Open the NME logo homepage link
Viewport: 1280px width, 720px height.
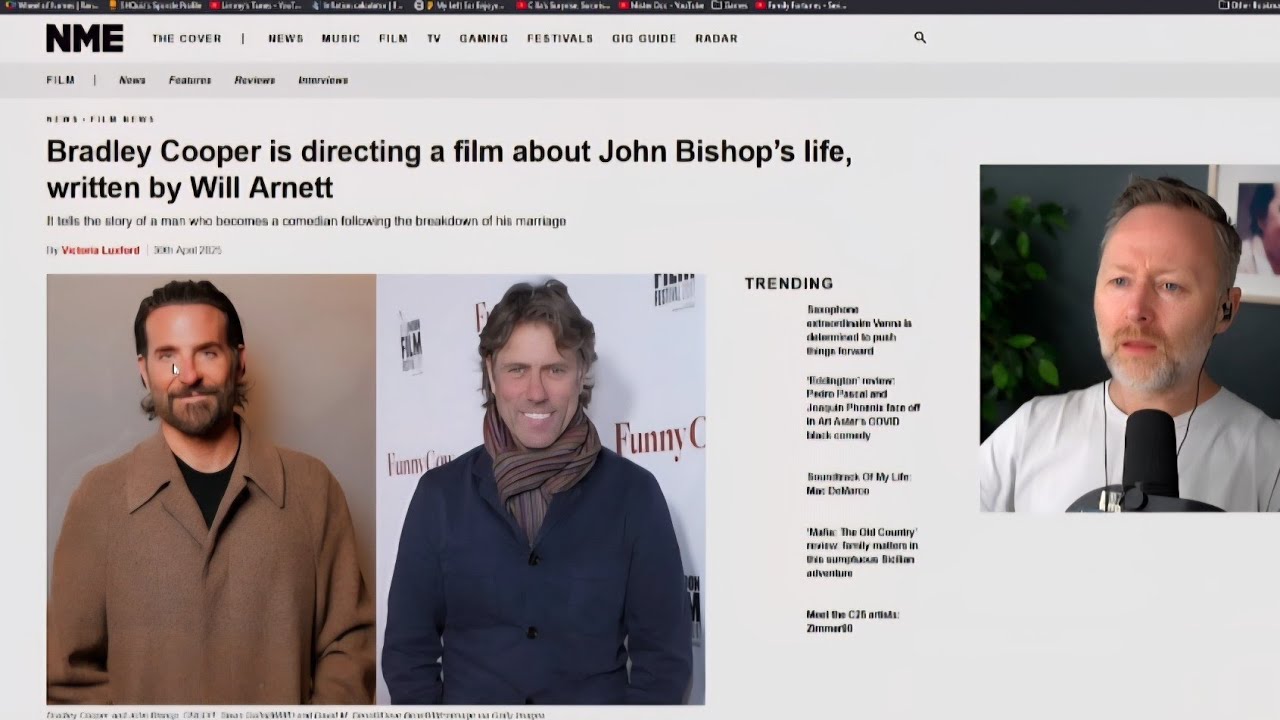(85, 38)
